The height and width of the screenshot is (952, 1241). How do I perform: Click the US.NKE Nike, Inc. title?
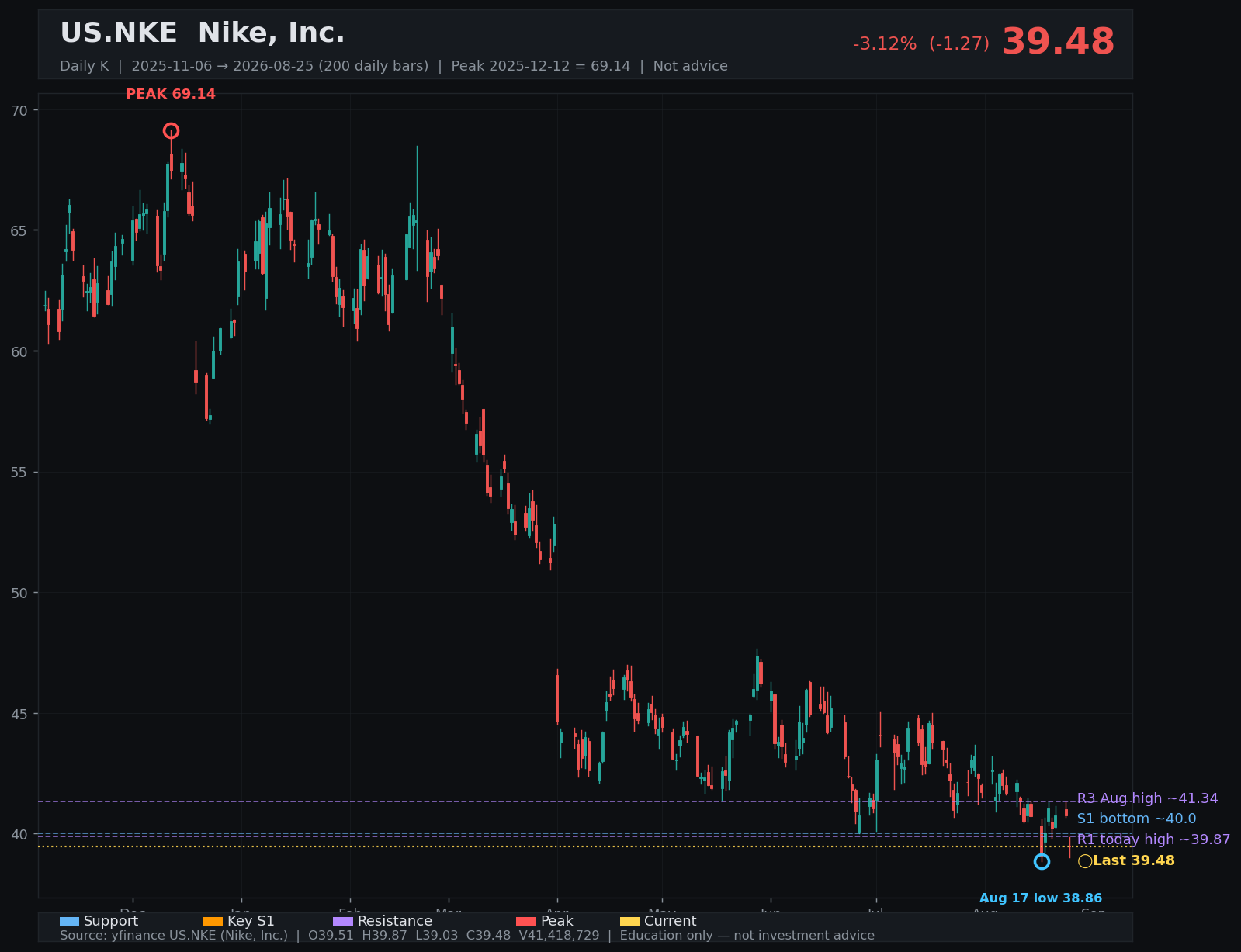click(203, 33)
